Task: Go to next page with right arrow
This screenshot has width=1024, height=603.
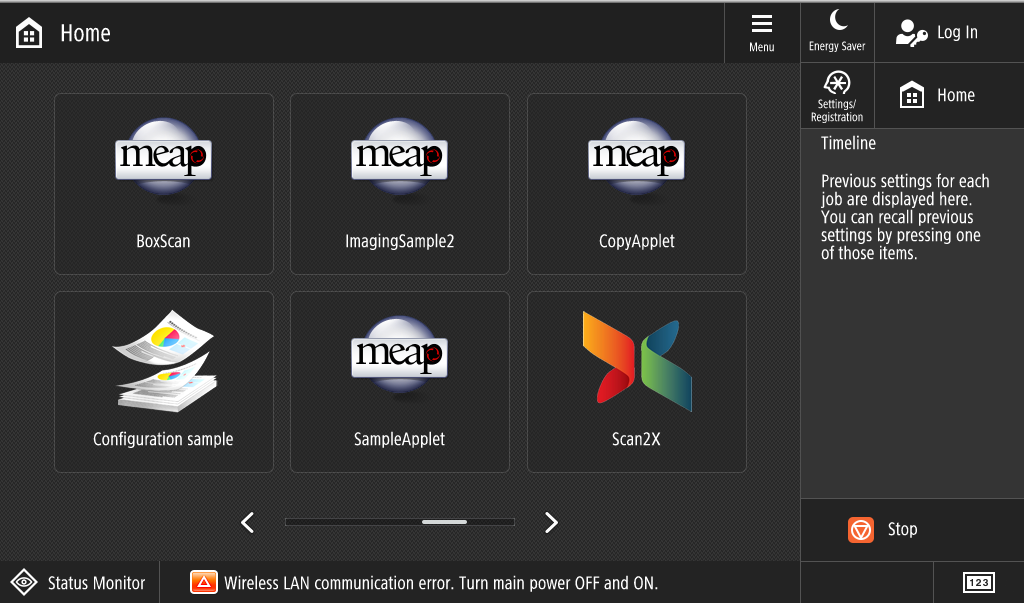Action: pos(551,522)
